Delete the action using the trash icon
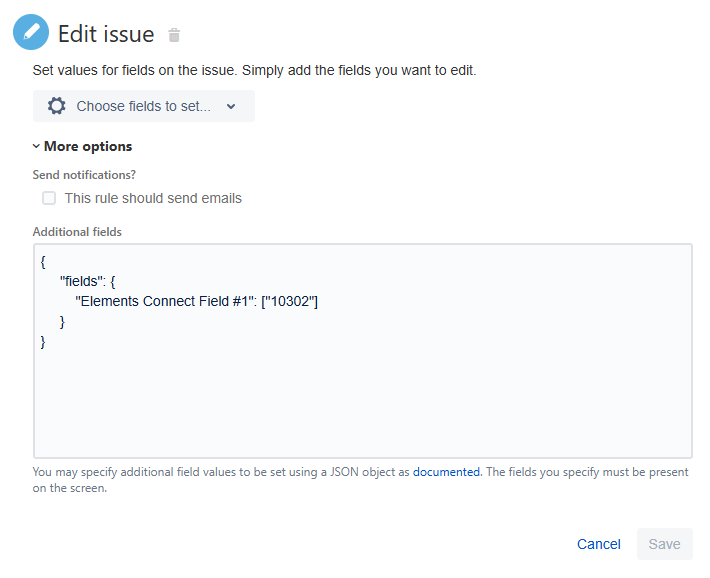The width and height of the screenshot is (710, 578). (174, 35)
